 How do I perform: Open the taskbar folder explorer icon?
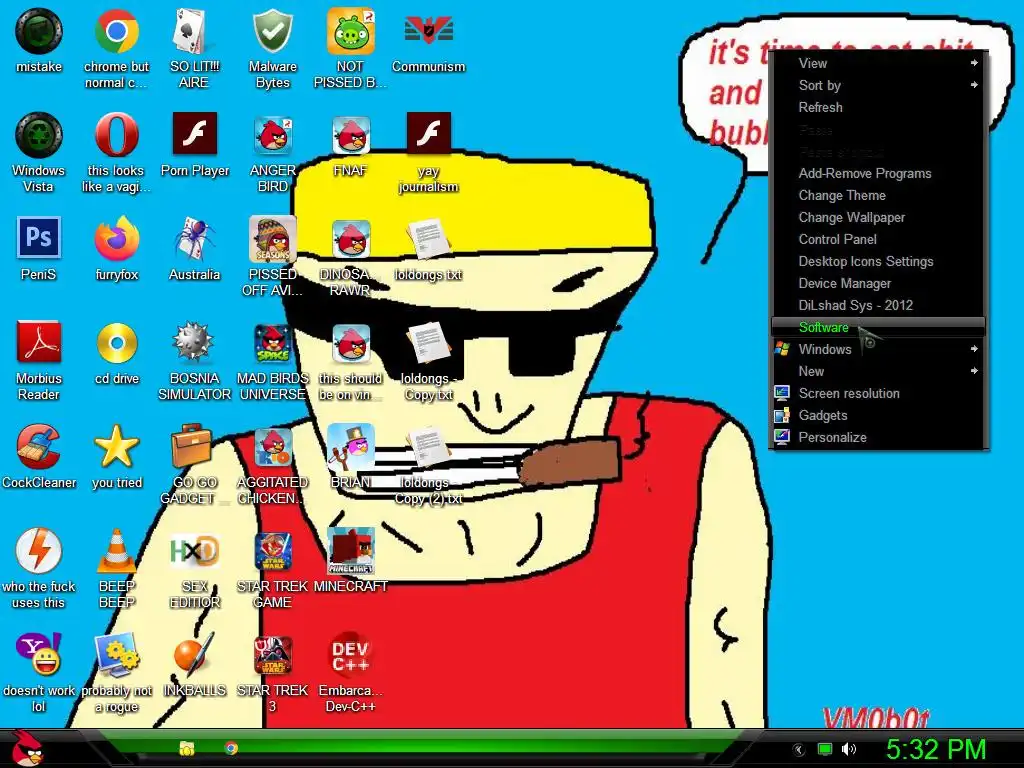click(x=187, y=748)
